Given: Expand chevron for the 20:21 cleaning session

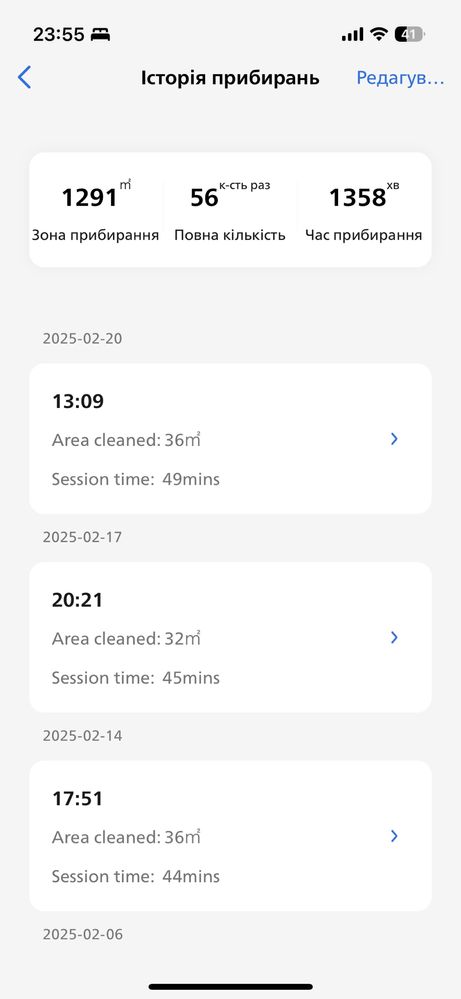Looking at the screenshot, I should point(394,637).
